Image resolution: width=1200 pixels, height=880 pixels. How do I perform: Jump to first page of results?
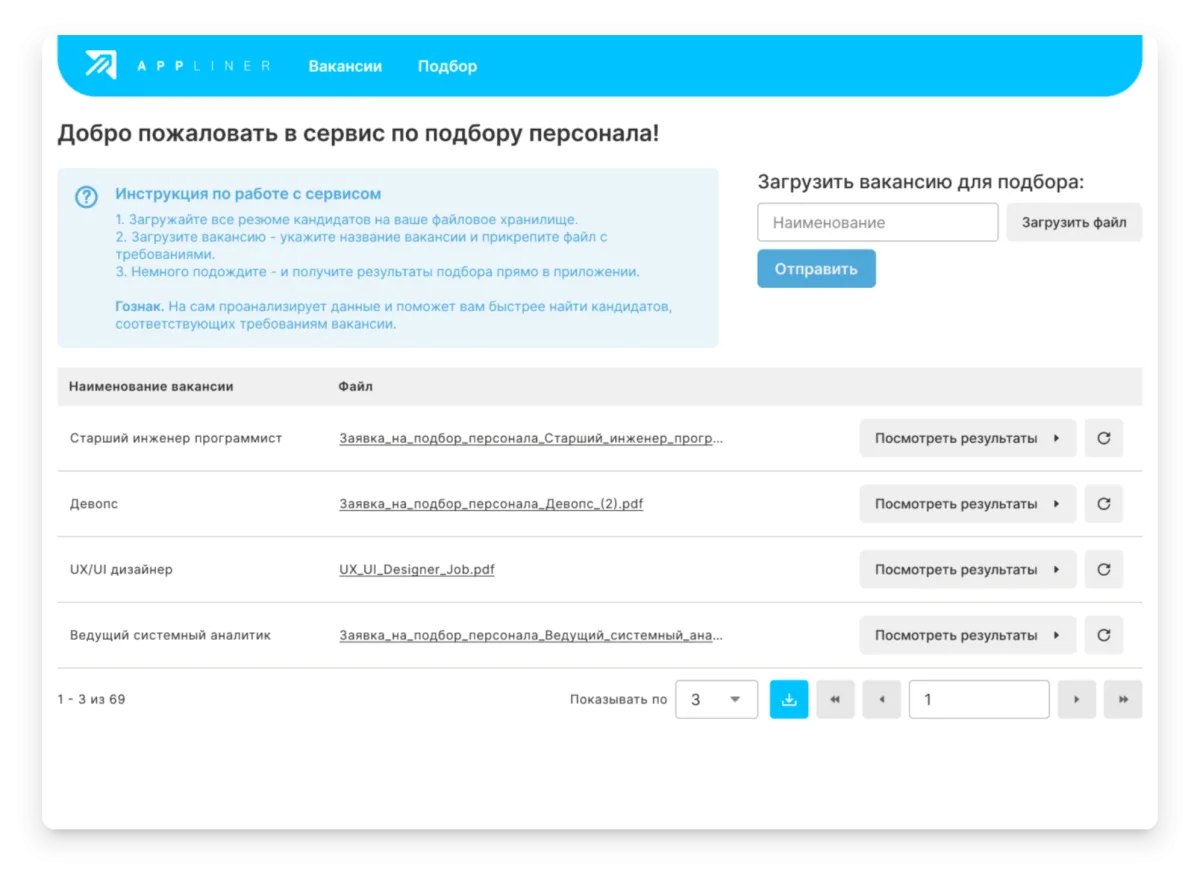click(835, 700)
